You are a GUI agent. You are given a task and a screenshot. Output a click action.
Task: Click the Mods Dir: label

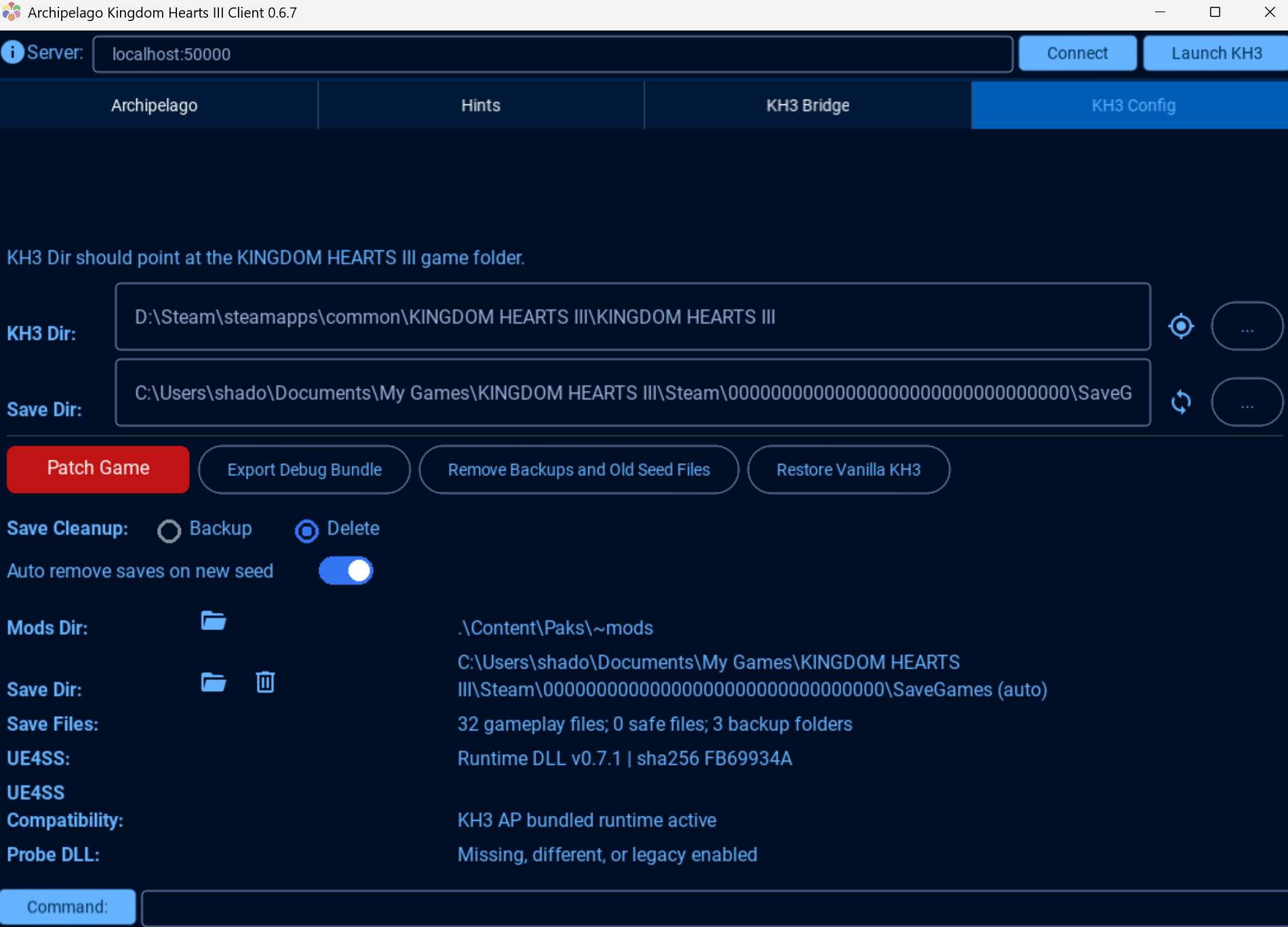(x=47, y=628)
